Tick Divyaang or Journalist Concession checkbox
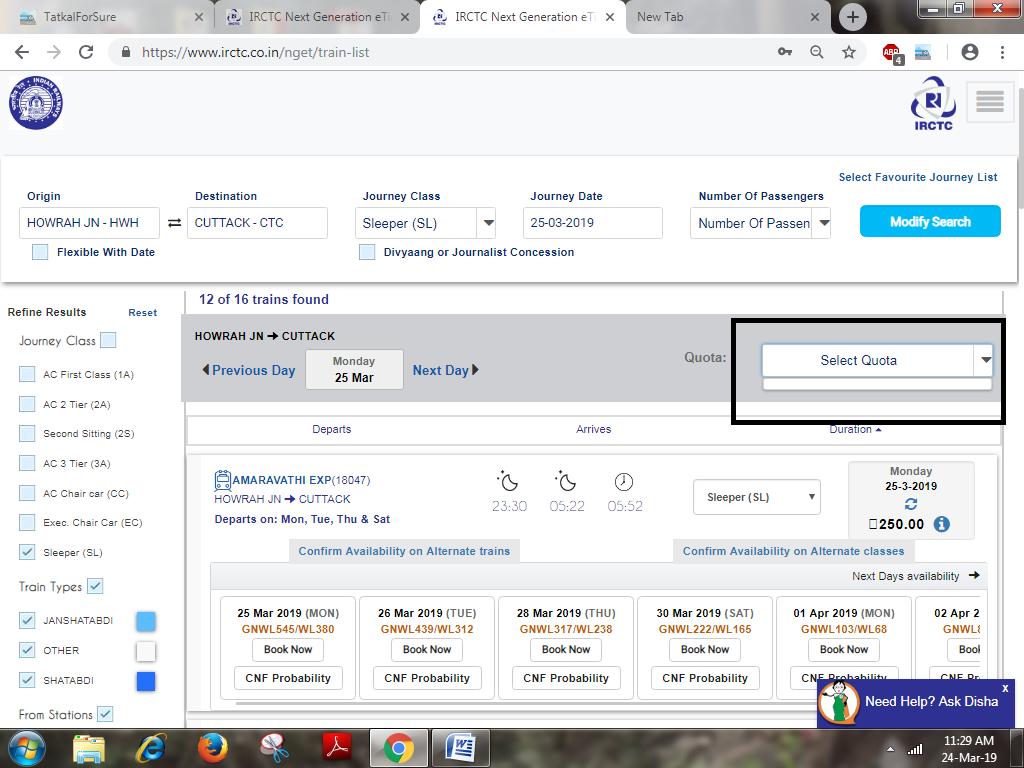 (x=367, y=252)
